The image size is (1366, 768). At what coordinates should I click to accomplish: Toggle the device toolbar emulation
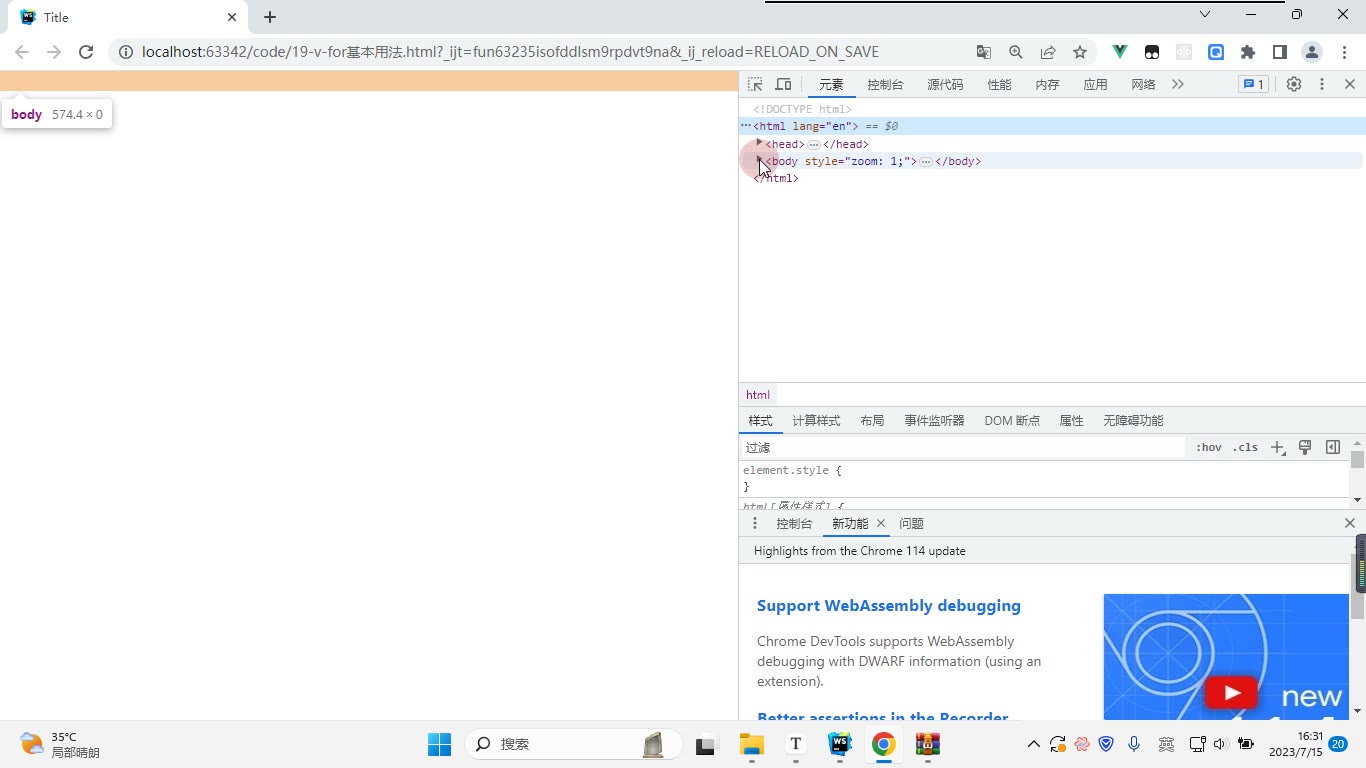click(x=784, y=85)
